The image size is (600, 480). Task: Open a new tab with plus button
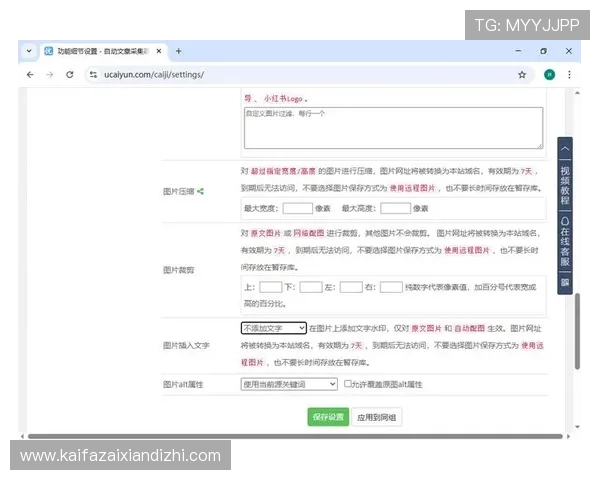coord(178,51)
